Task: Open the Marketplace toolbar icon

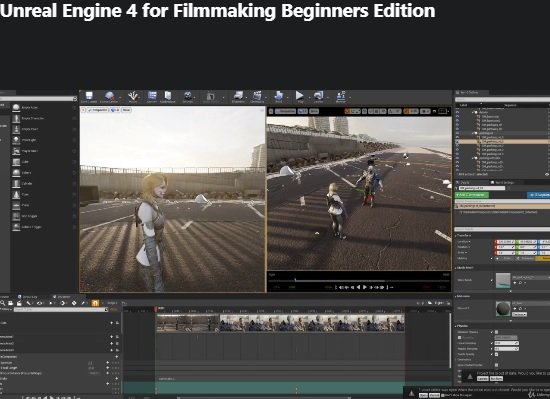Action: tap(168, 96)
